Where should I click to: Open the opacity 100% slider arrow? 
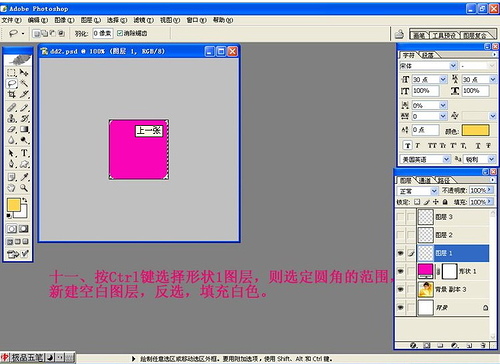tap(490, 190)
